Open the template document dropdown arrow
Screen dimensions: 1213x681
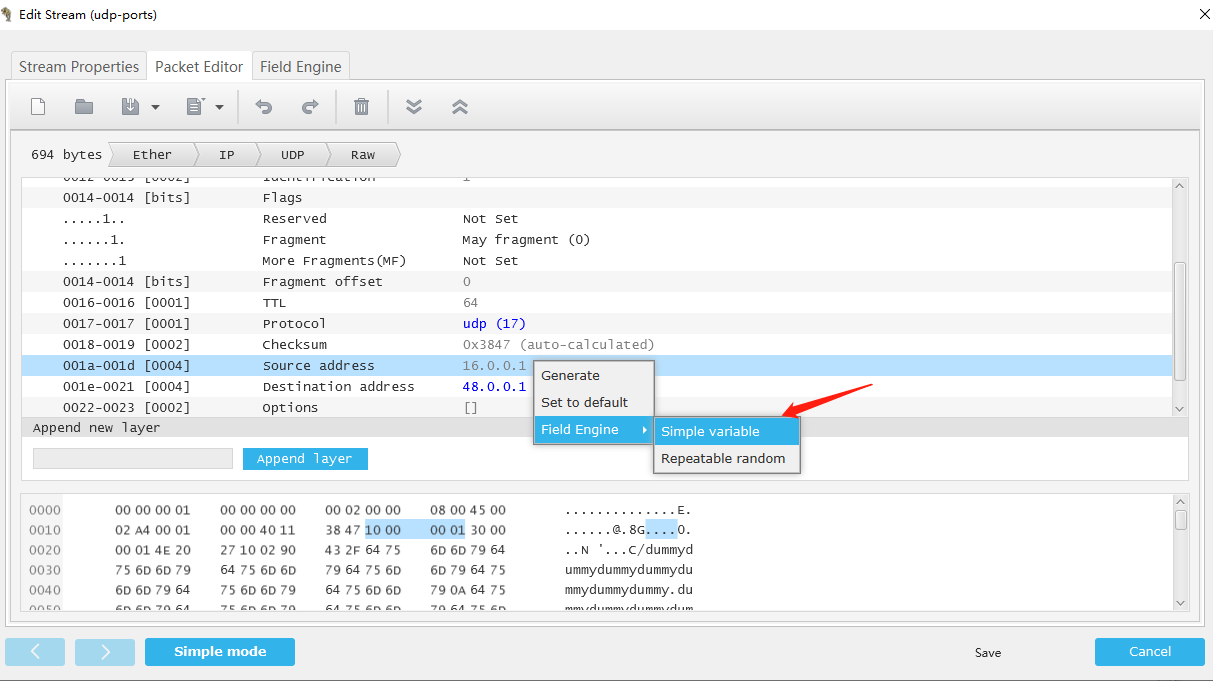(219, 106)
